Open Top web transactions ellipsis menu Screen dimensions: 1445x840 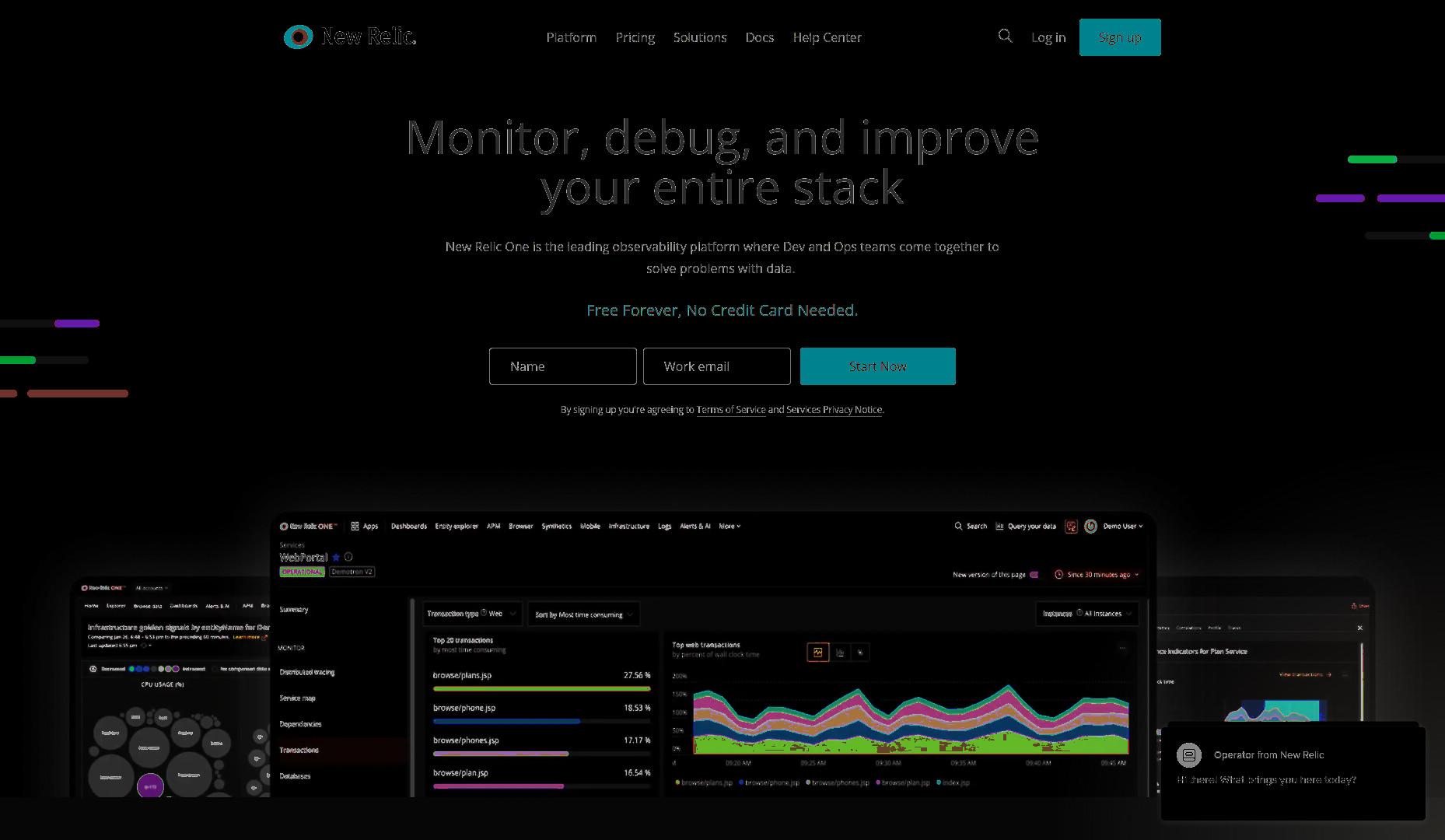pyautogui.click(x=1121, y=647)
